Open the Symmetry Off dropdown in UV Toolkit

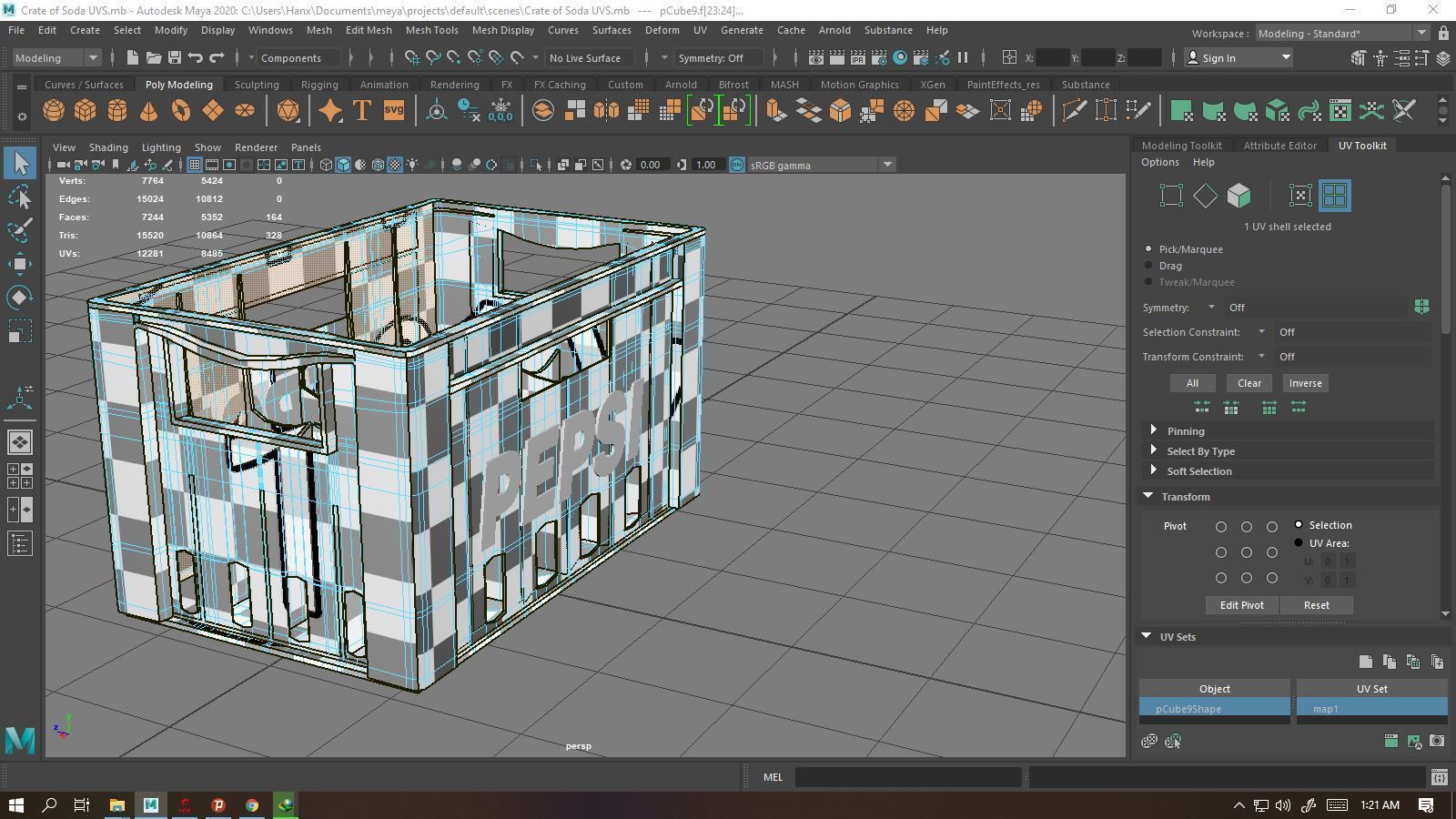click(1211, 308)
